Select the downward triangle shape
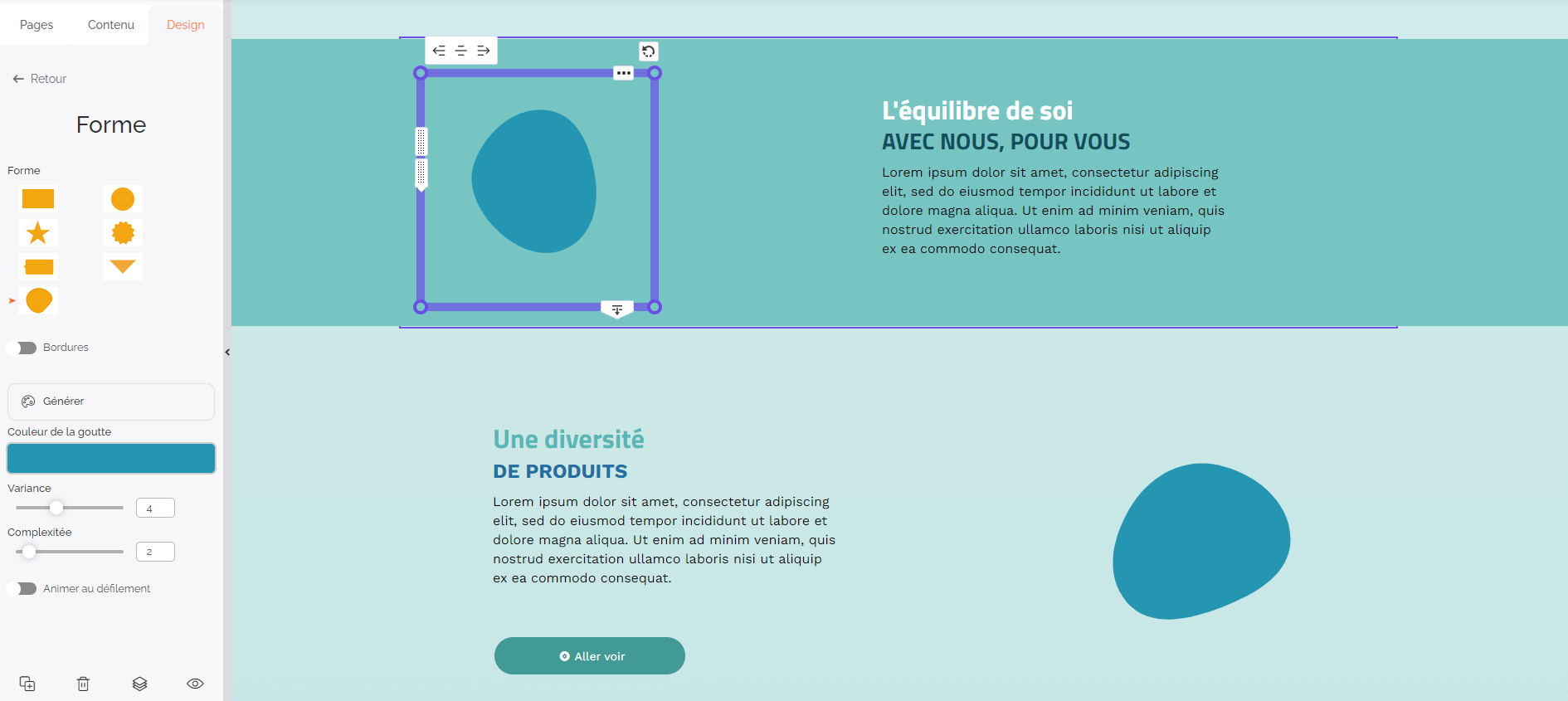Viewport: 1568px width, 701px height. click(123, 267)
